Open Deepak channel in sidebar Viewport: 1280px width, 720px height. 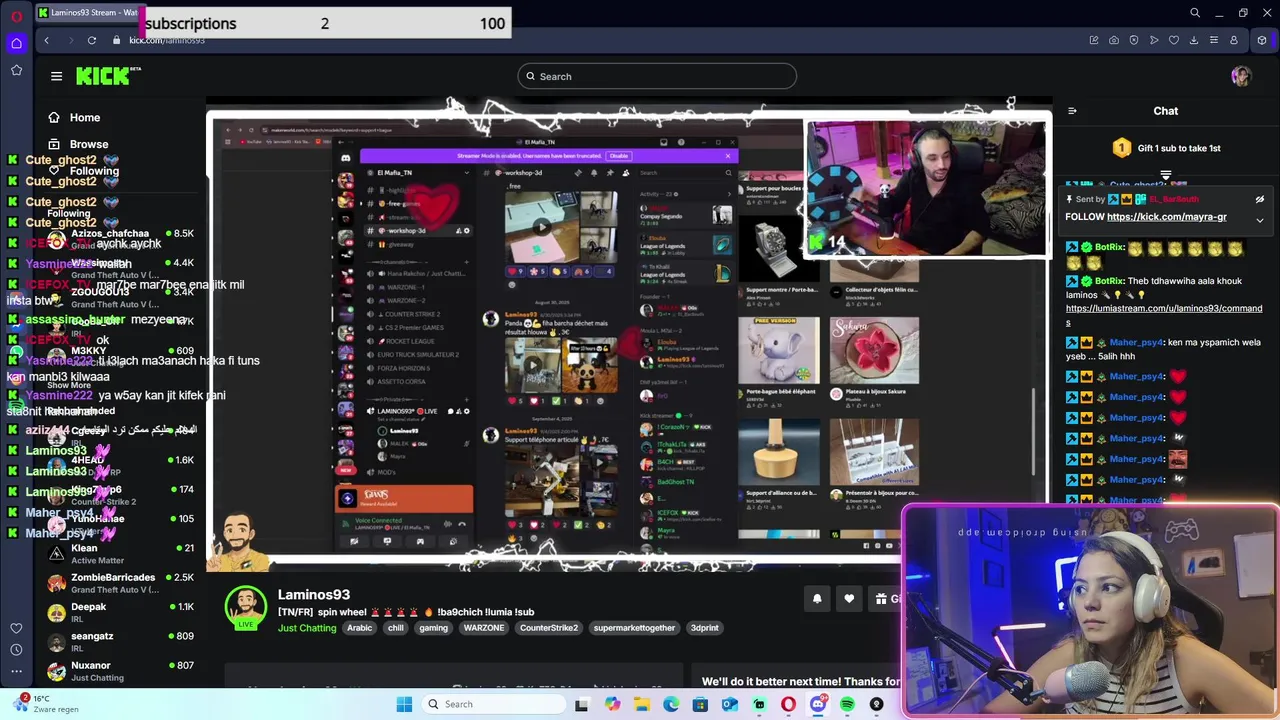pyautogui.click(x=120, y=612)
